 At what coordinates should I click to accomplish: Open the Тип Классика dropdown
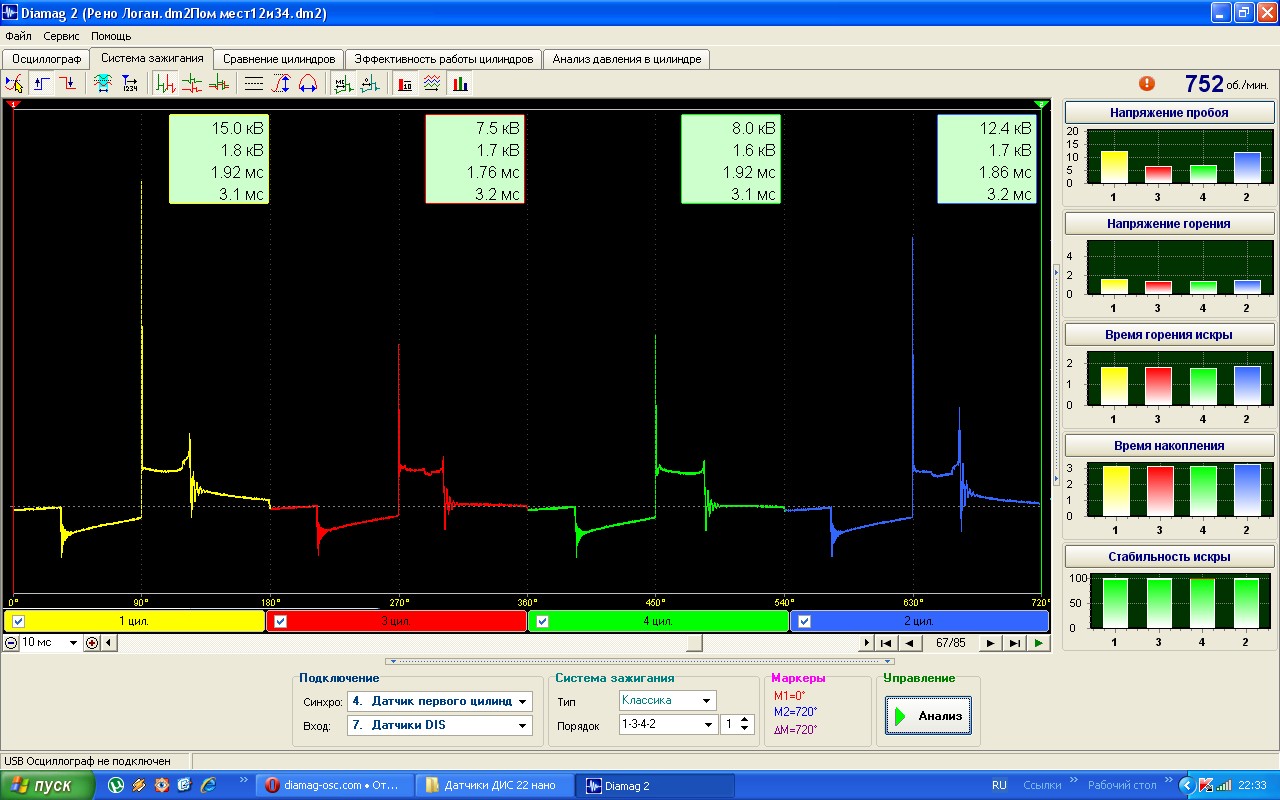(x=707, y=701)
